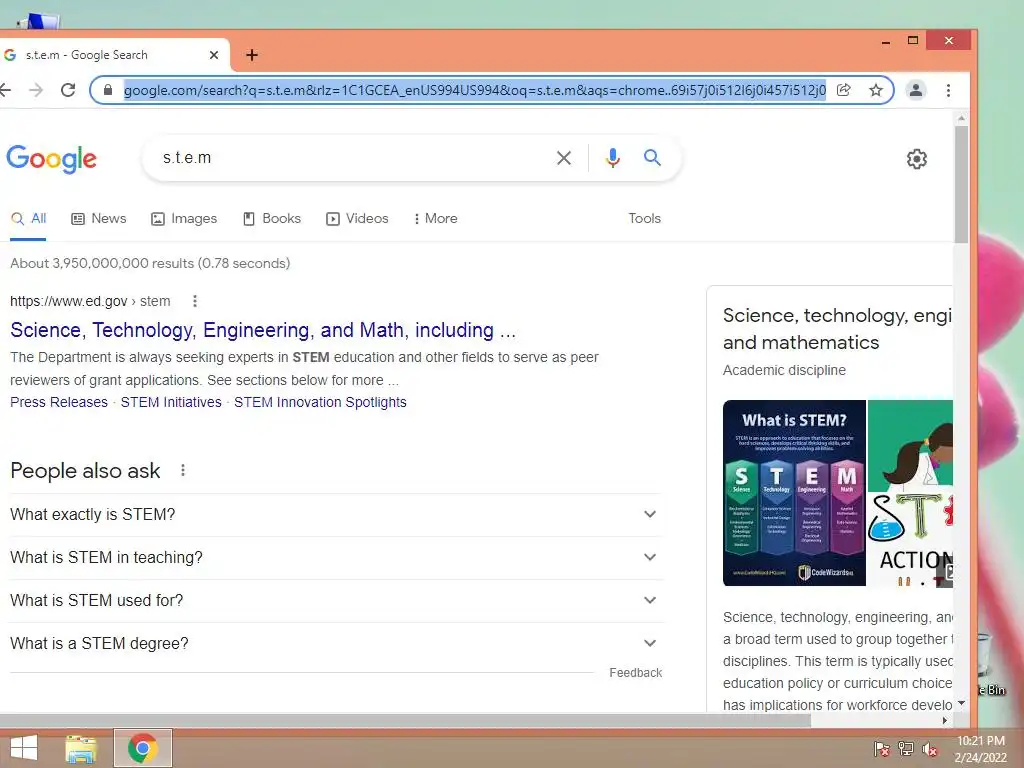Click the blue magnifier search button
The width and height of the screenshot is (1024, 768).
point(652,157)
